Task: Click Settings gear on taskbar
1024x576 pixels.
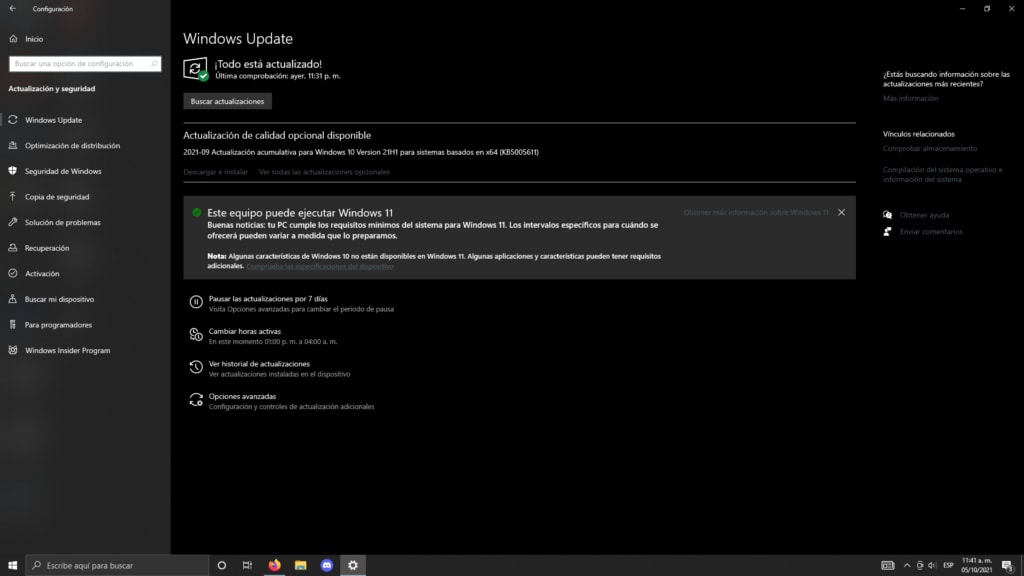Action: 353,566
